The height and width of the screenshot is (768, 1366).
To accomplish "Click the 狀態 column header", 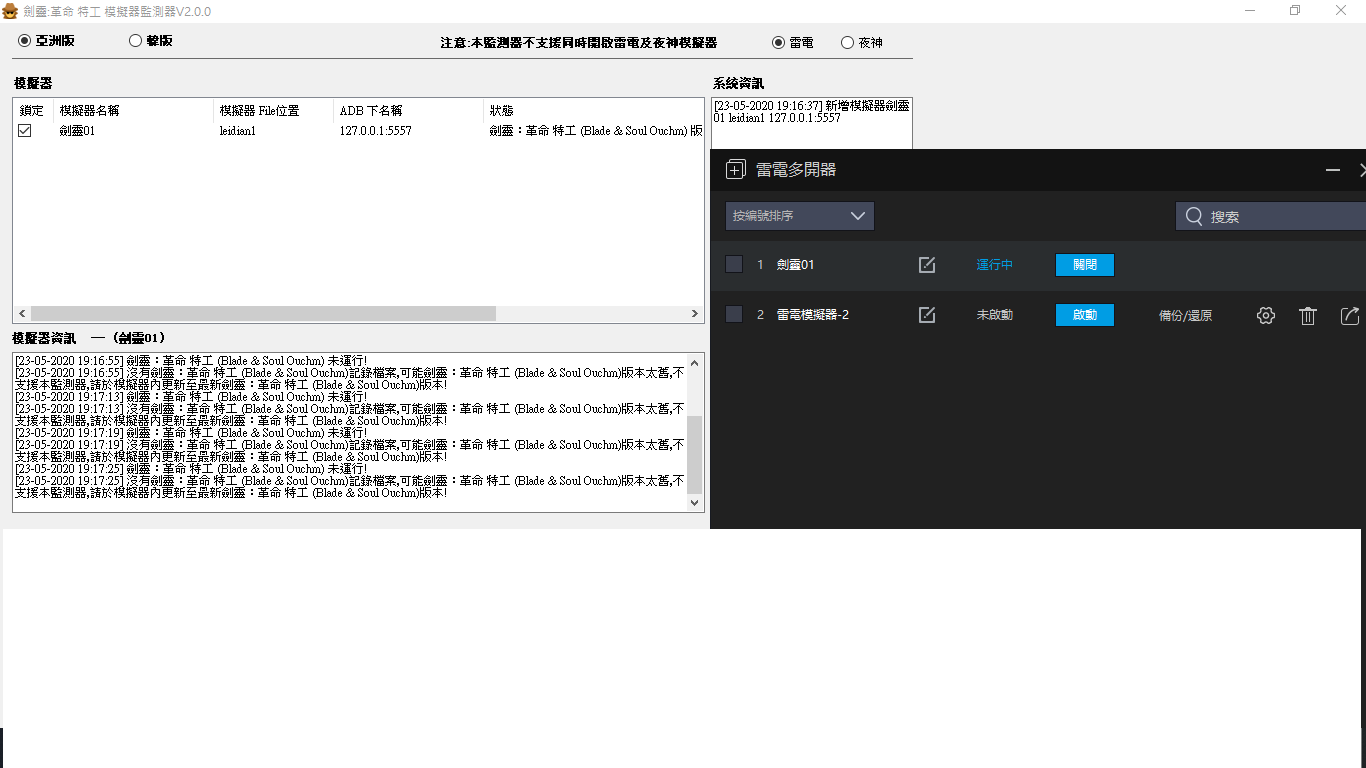I will tap(594, 110).
